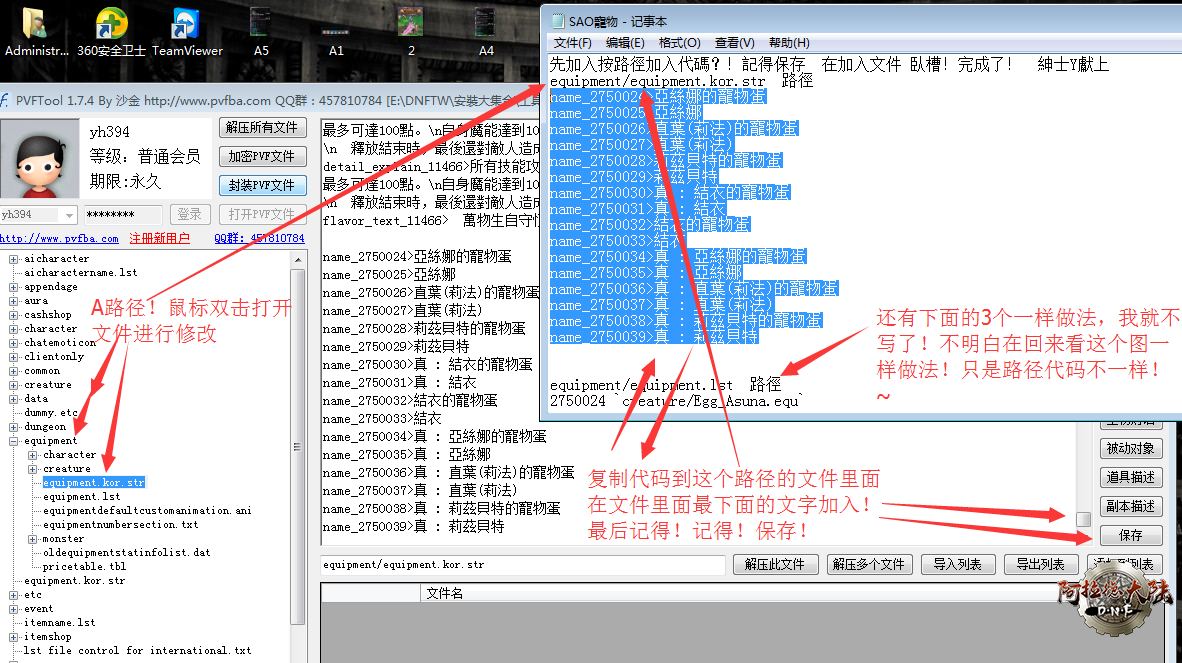Select equipment.lst file in the tree
This screenshot has width=1182, height=663.
click(x=82, y=497)
